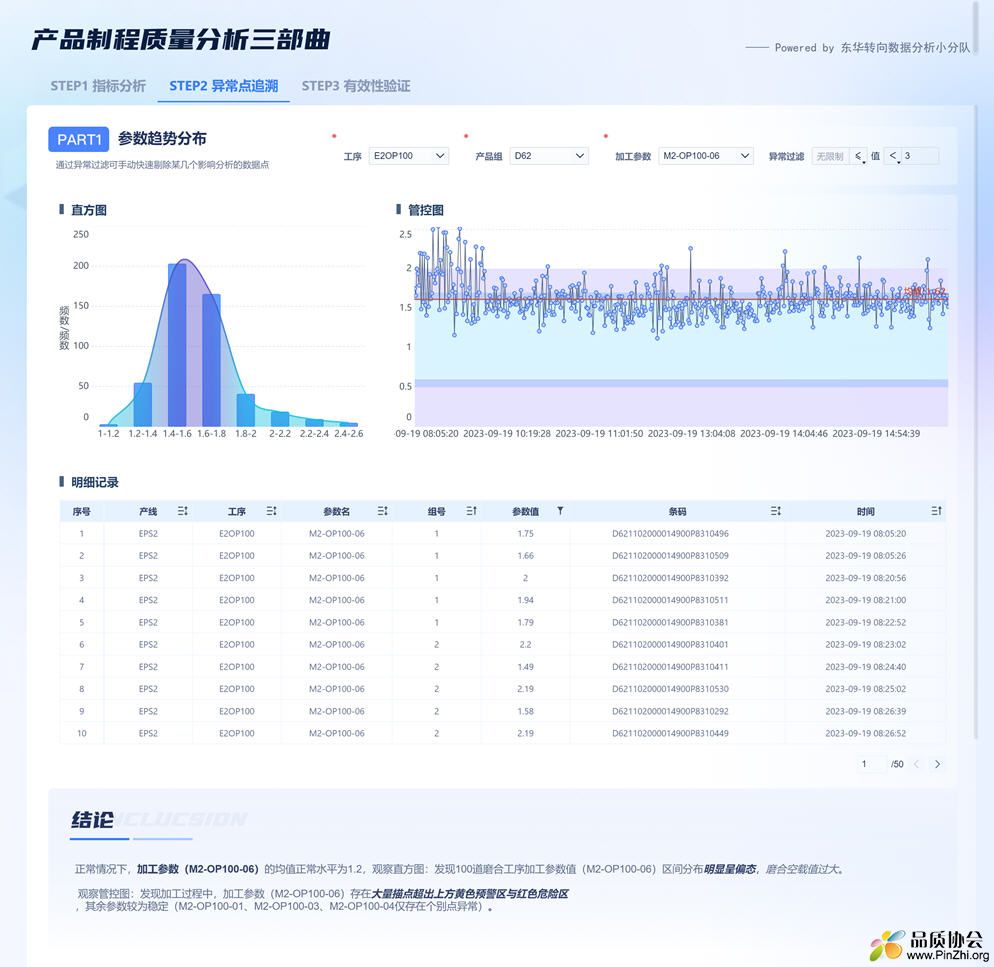Click the 1.4-1.6 histogram bar

tap(178, 345)
